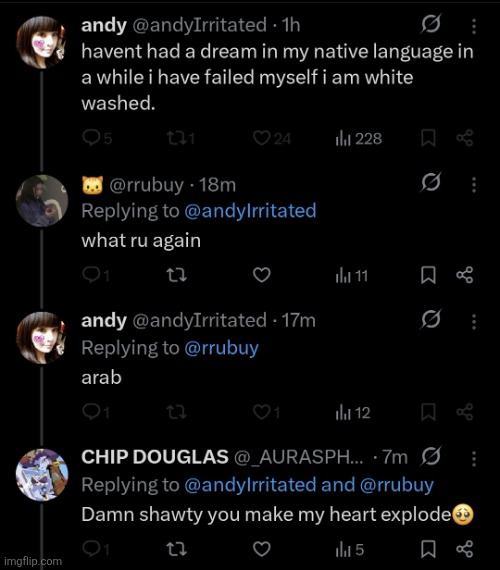The image size is (500, 570).
Task: Toggle bookmark on CHIP DOUGLAS's reply
Action: (x=428, y=549)
